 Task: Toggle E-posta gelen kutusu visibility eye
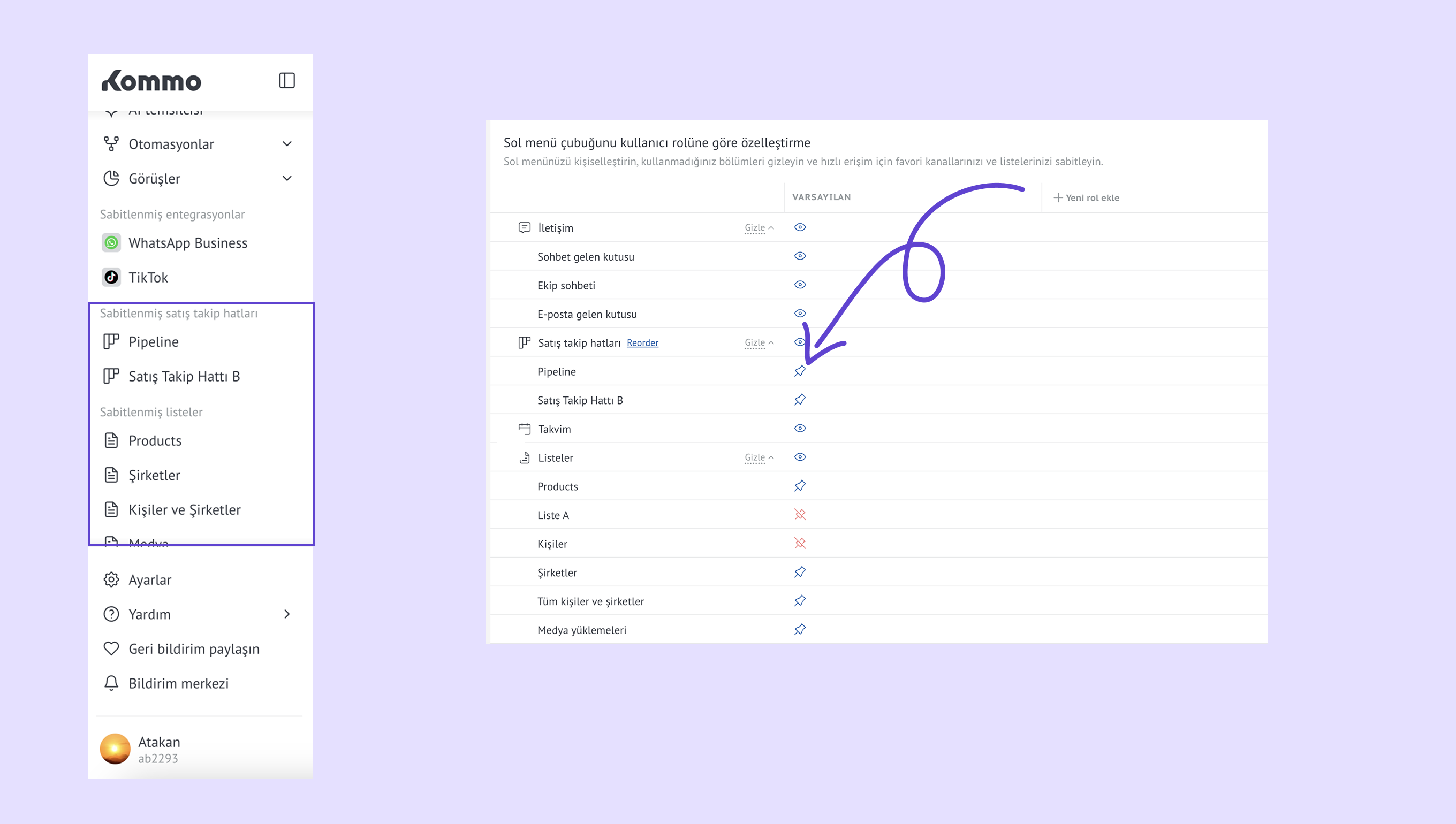[x=799, y=313]
